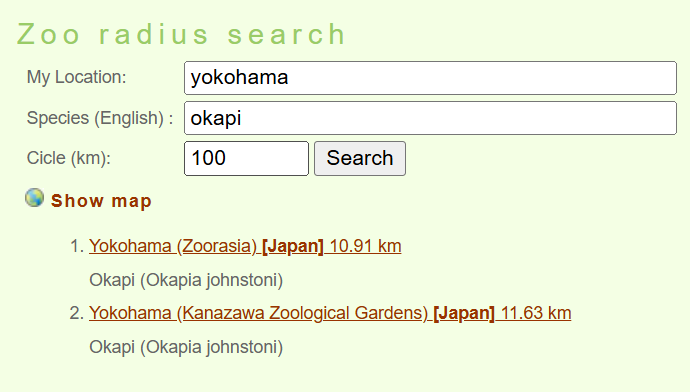
Task: Click the Zoo radius search heading
Action: 181,34
